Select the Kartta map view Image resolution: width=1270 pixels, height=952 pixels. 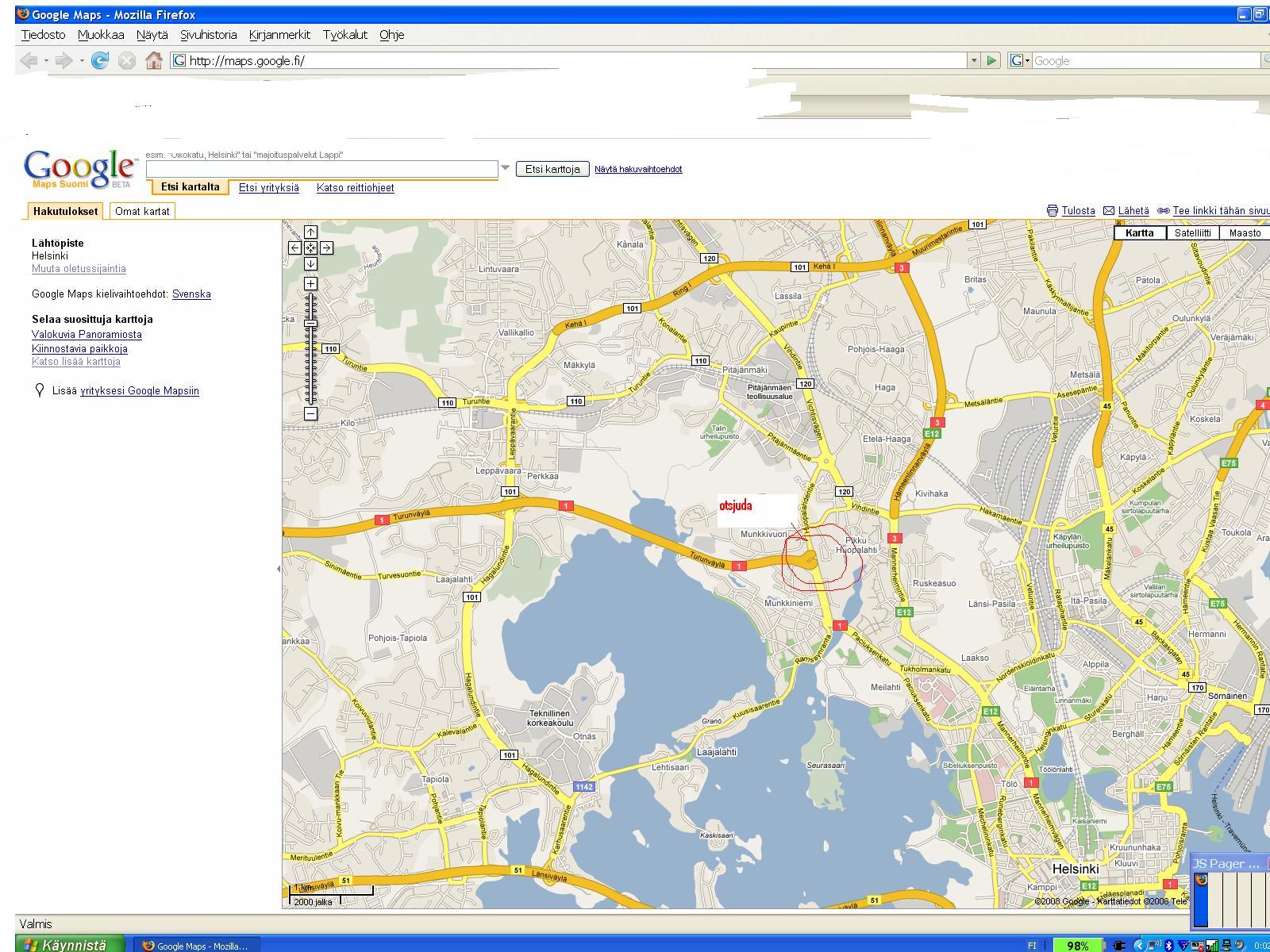click(1139, 232)
